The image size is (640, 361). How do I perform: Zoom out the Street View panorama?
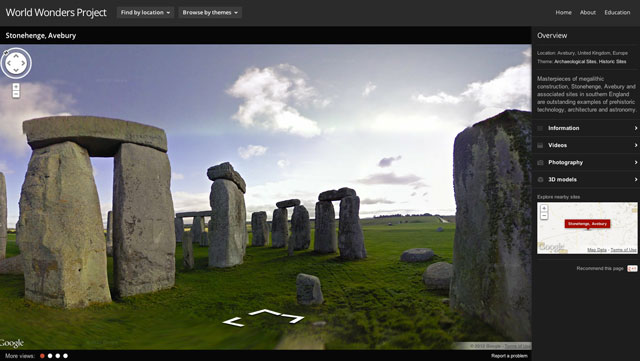coord(16,94)
